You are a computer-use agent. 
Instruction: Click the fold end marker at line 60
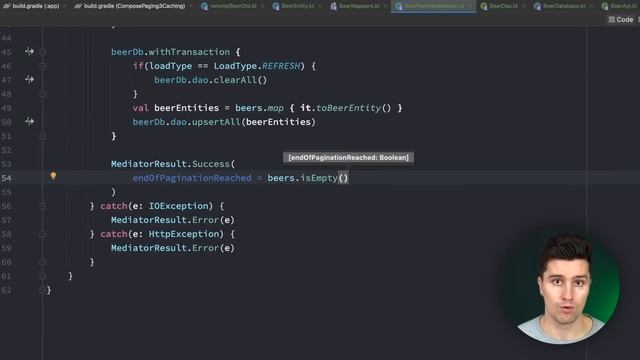tap(42, 262)
